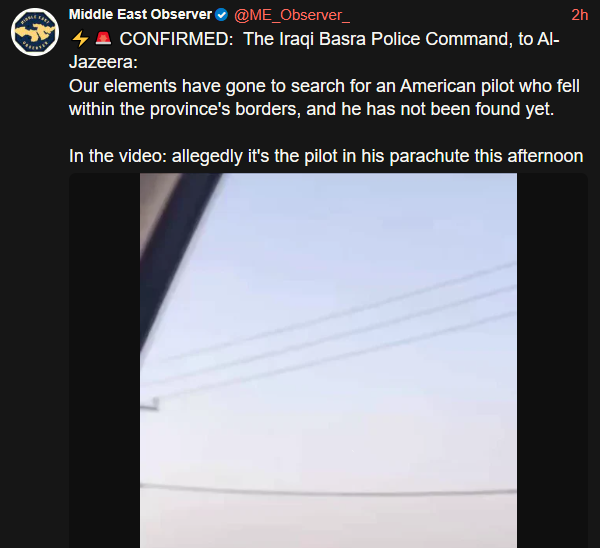Click the right black letterbox of the video
This screenshot has height=548, width=600.
point(552,360)
